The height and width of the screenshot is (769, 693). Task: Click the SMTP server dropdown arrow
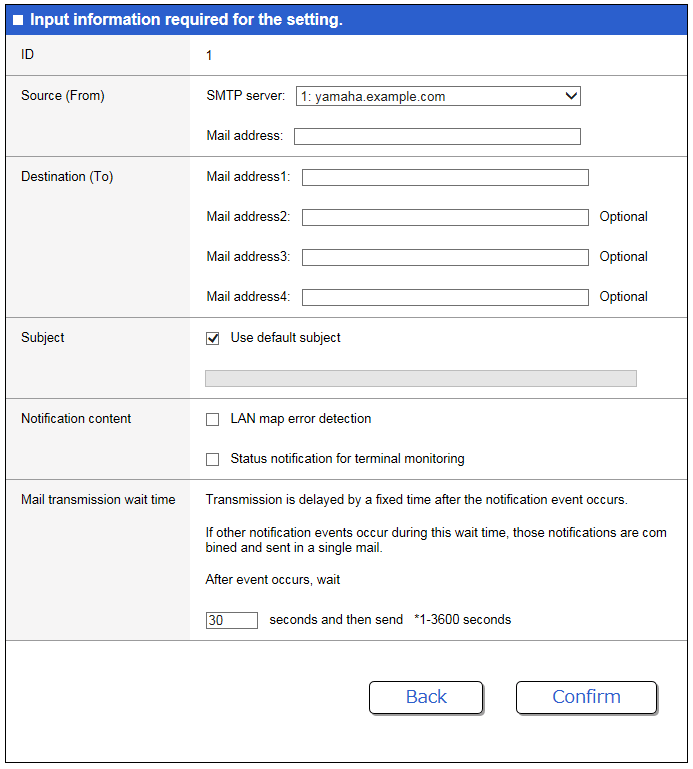(571, 97)
